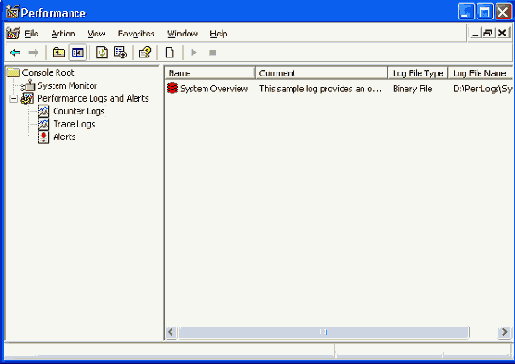The height and width of the screenshot is (364, 515).
Task: Close the inner console child window
Action: (502, 33)
